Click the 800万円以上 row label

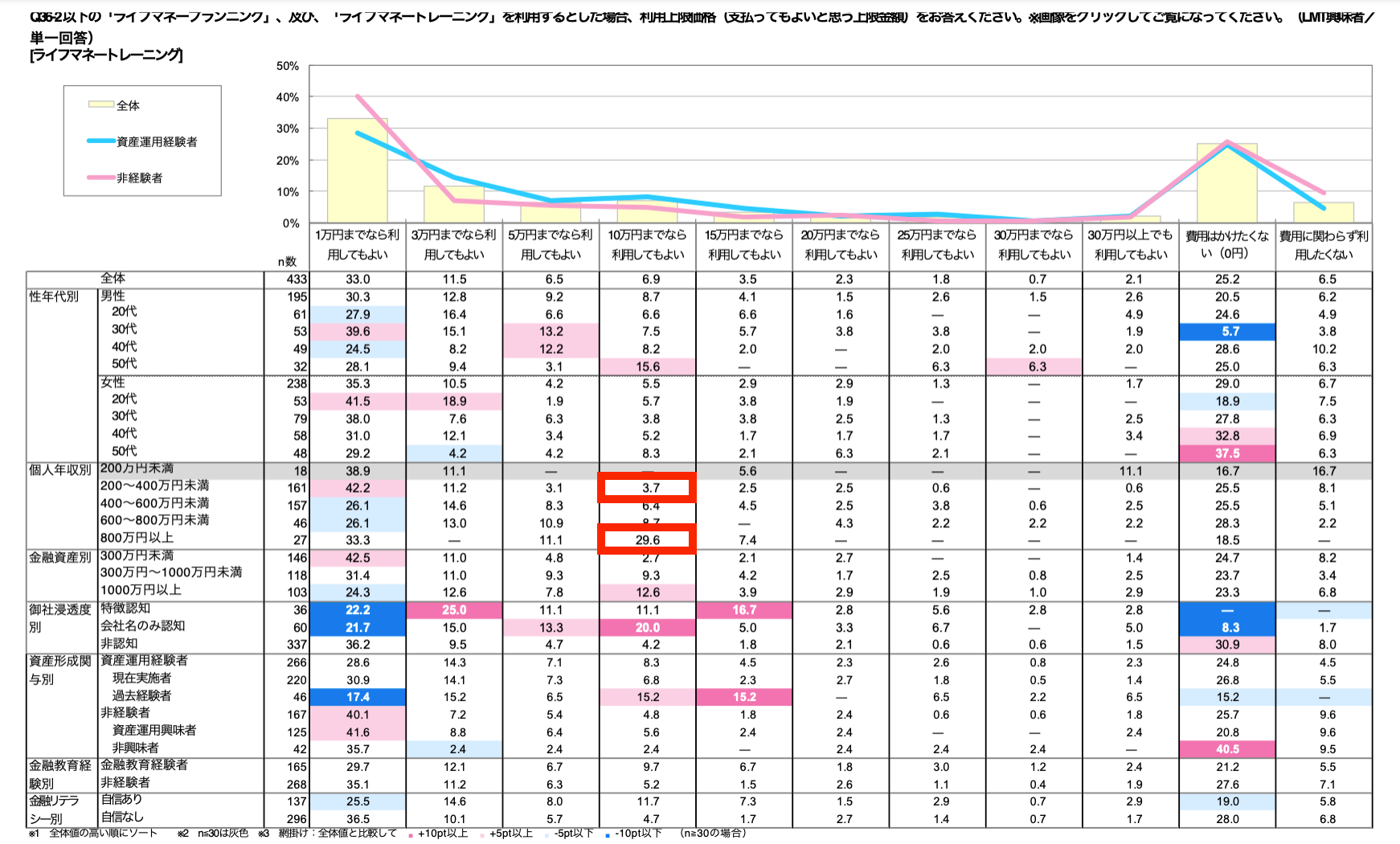pos(137,538)
